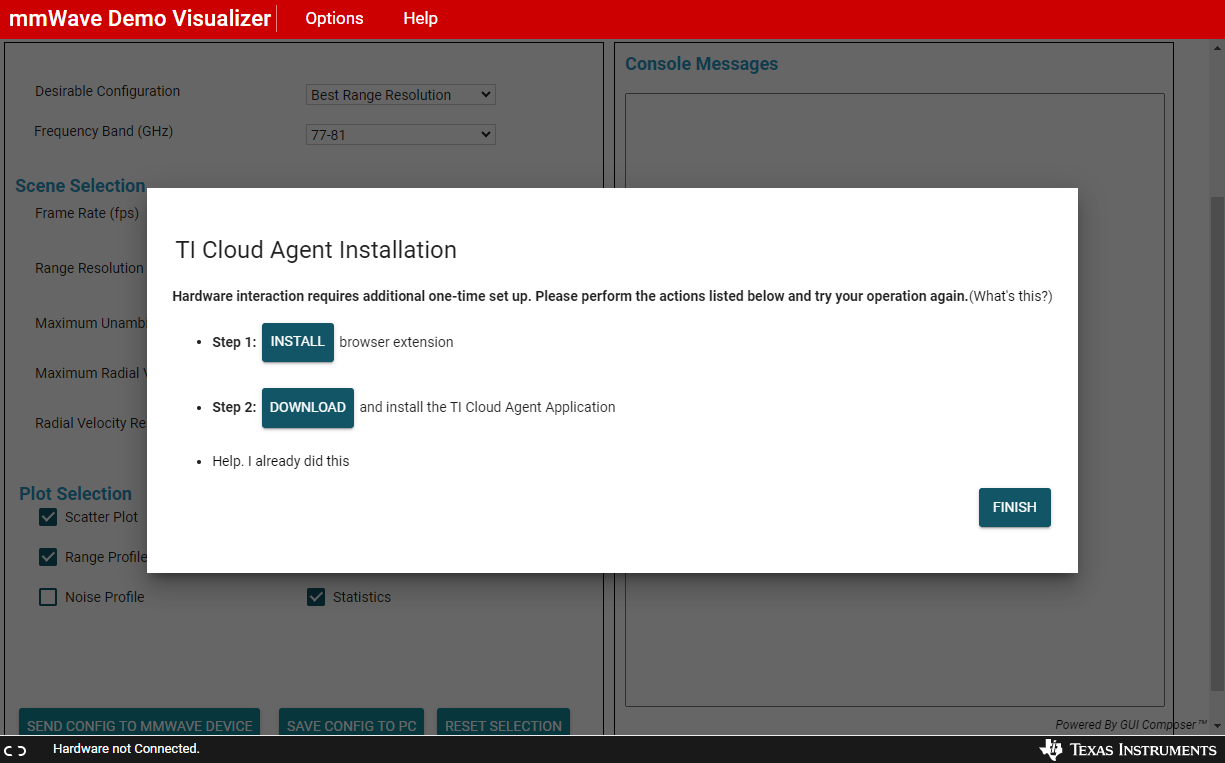Uncheck the Statistics checkbox
Screen dimensions: 1225x763
316,597
